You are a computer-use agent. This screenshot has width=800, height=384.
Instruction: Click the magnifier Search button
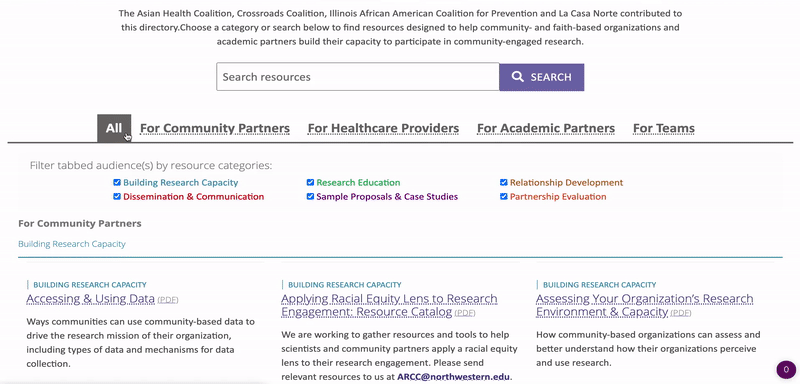point(541,77)
